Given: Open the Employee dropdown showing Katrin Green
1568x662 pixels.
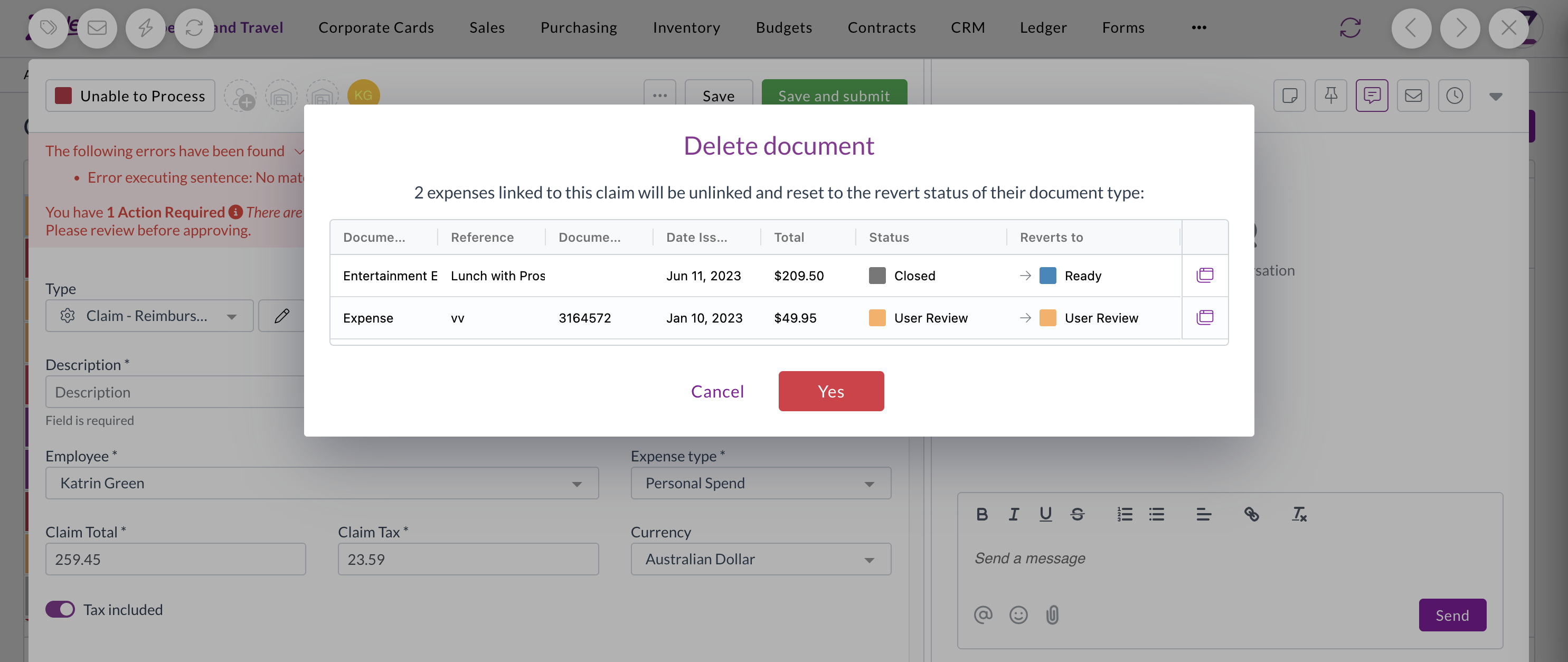Looking at the screenshot, I should click(x=322, y=483).
